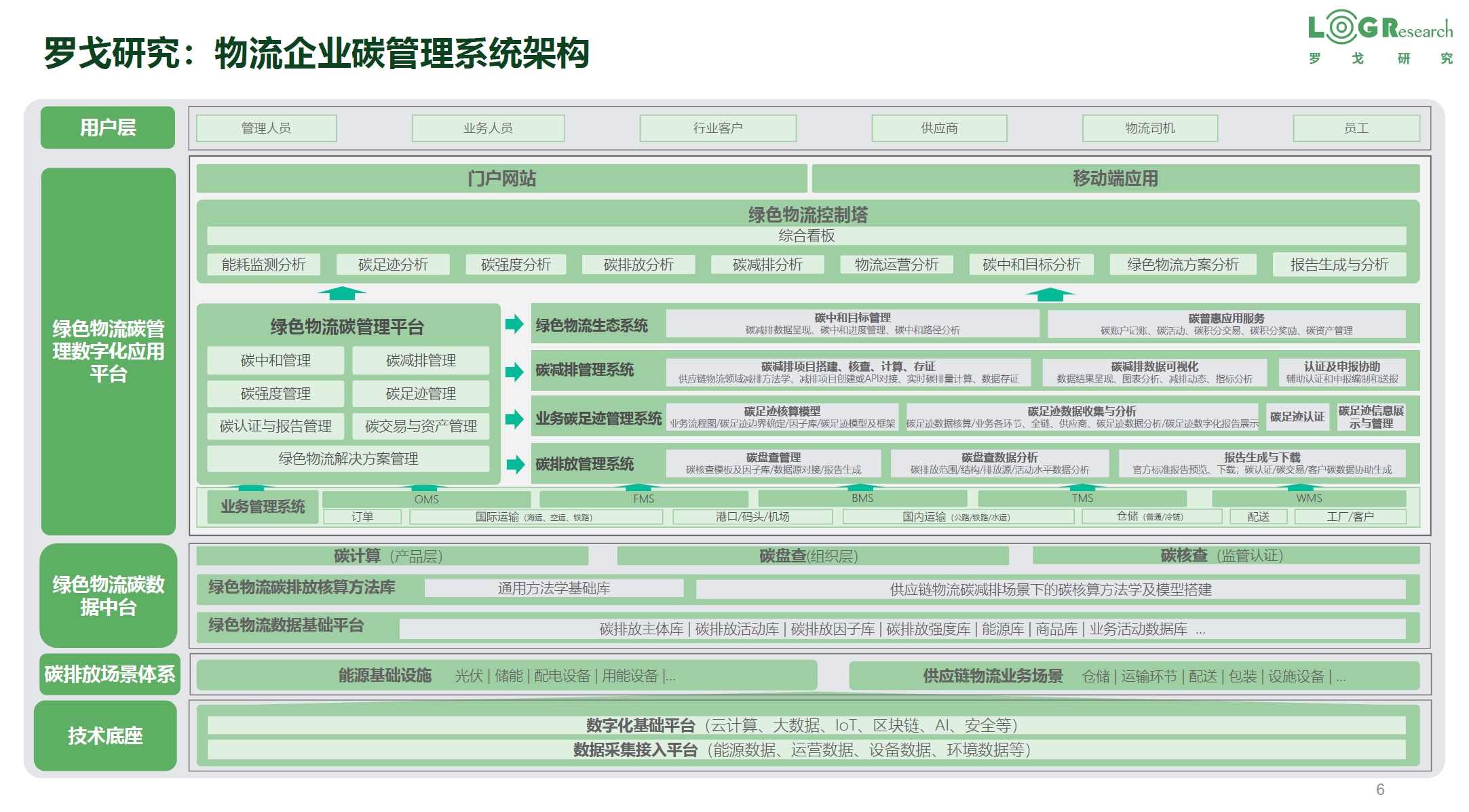Click the 碳盘查管理 box

773,463
